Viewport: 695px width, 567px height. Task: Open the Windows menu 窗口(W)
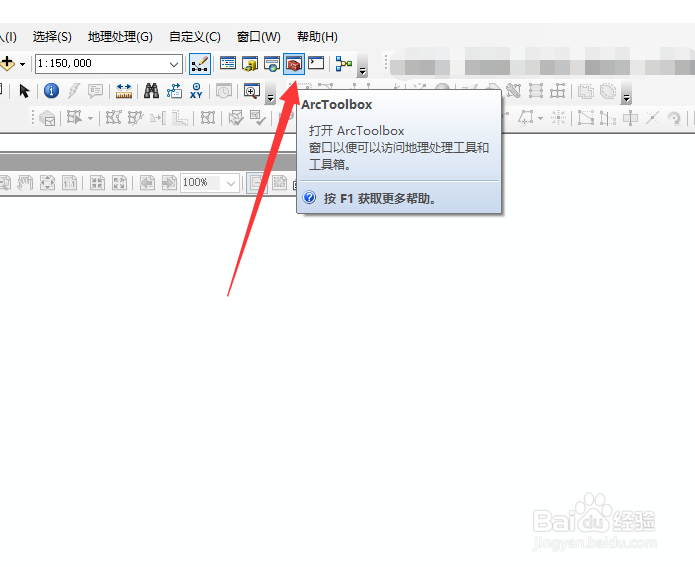point(259,36)
